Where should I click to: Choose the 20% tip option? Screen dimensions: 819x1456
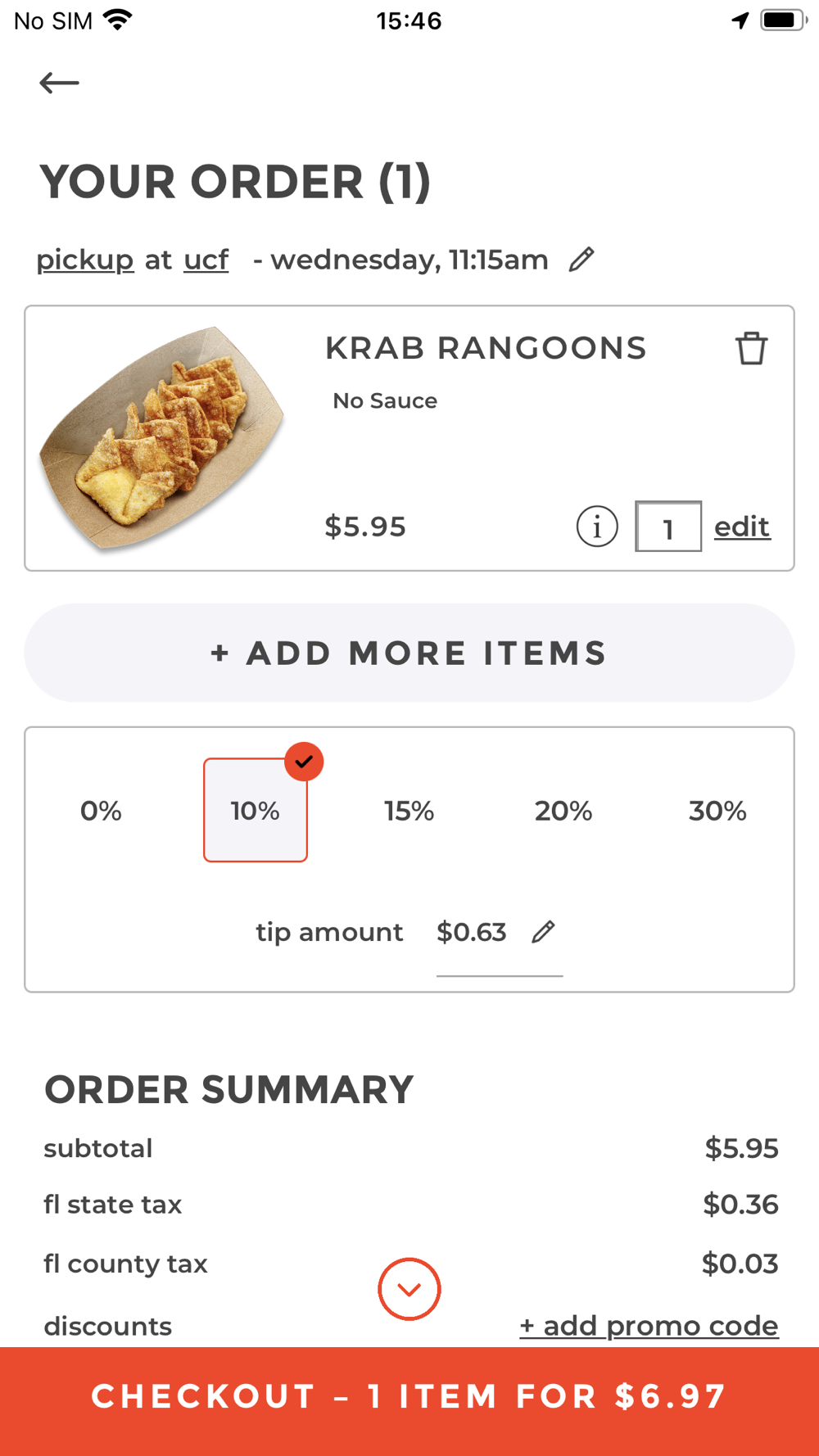(563, 811)
